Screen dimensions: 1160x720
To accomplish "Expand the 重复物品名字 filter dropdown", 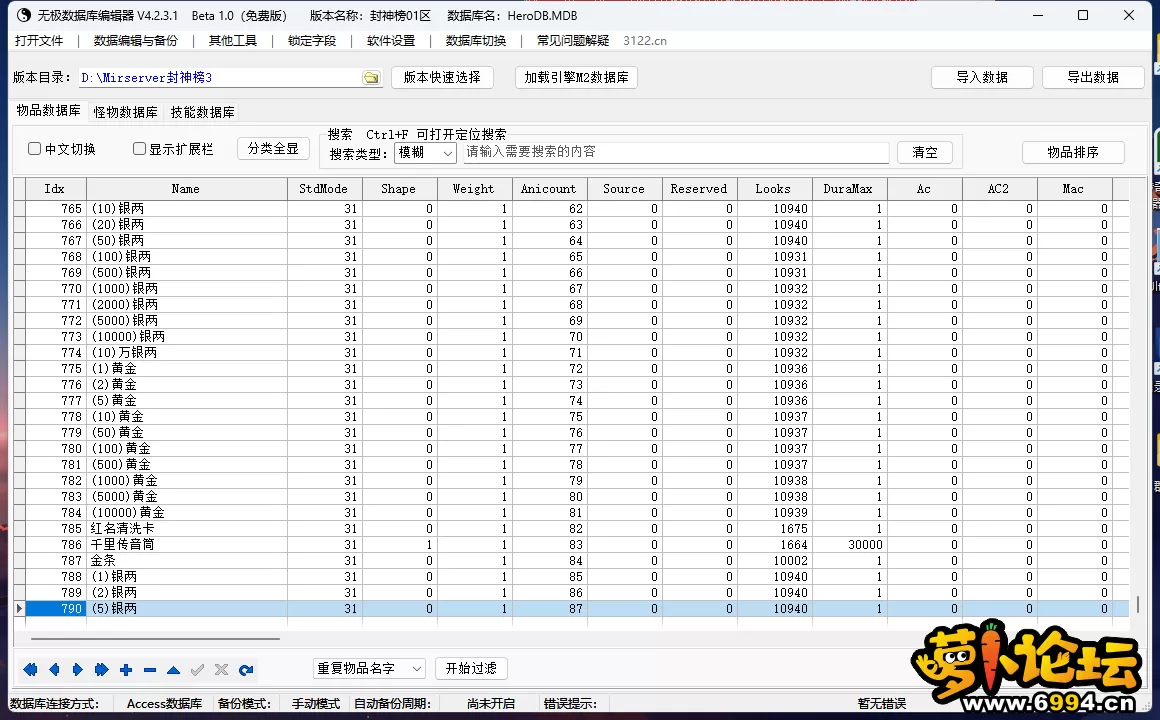I will 369,668.
